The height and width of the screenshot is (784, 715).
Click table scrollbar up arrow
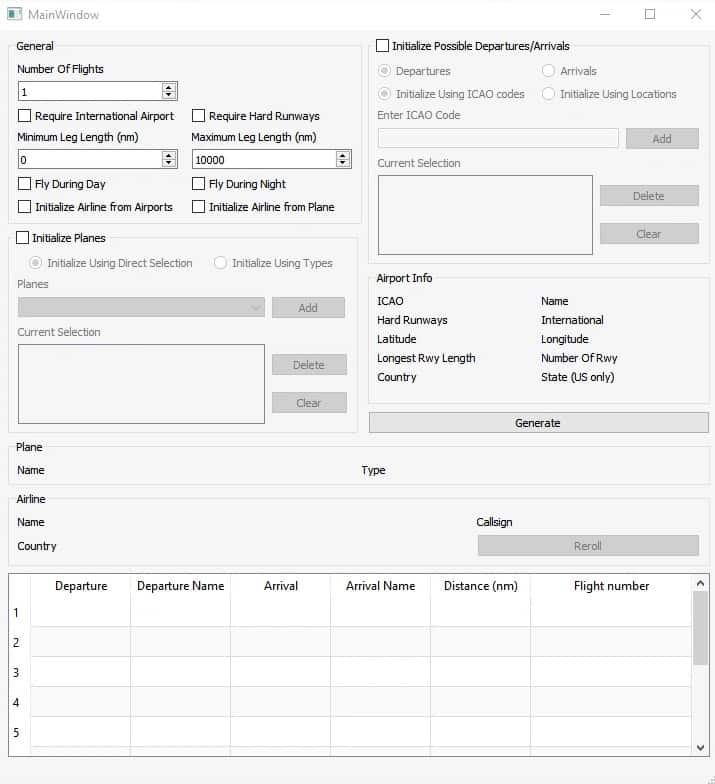700,583
